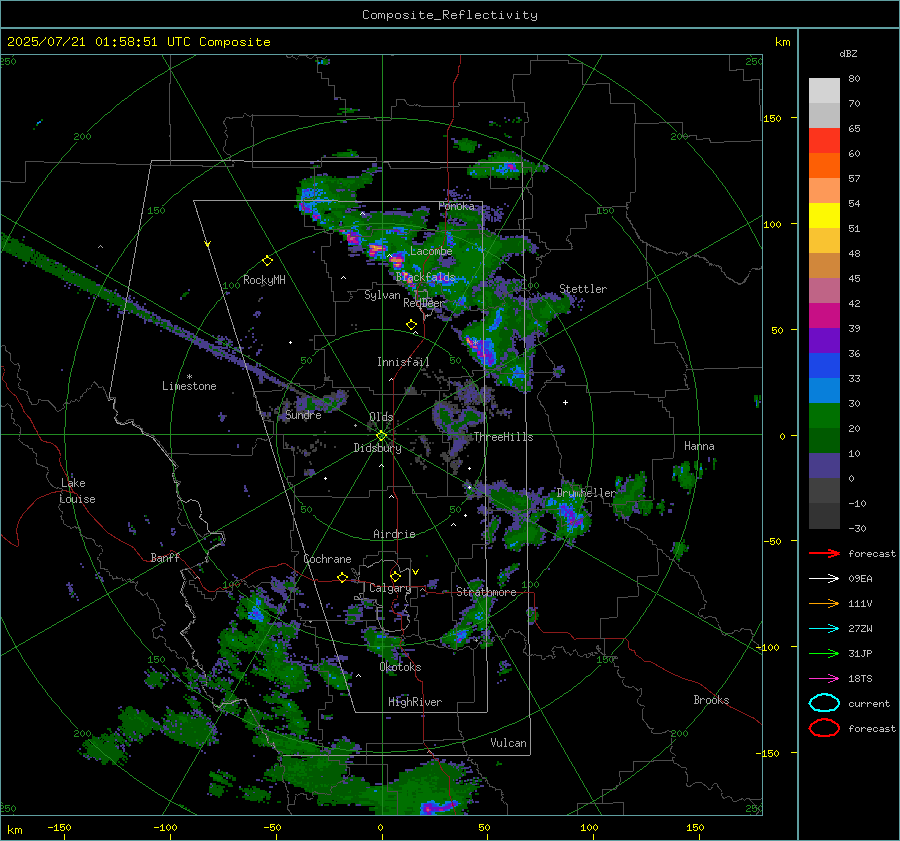Click the Hanna city label
This screenshot has width=900, height=841.
click(x=699, y=446)
